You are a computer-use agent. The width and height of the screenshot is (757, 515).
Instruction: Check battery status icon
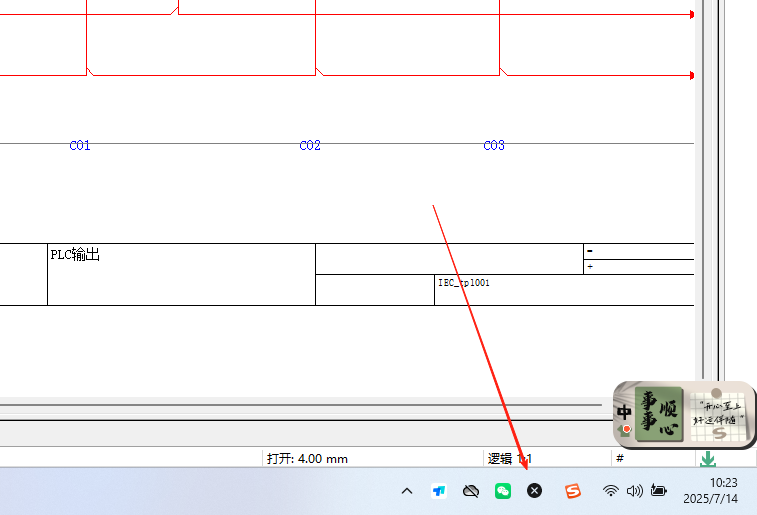(x=658, y=491)
